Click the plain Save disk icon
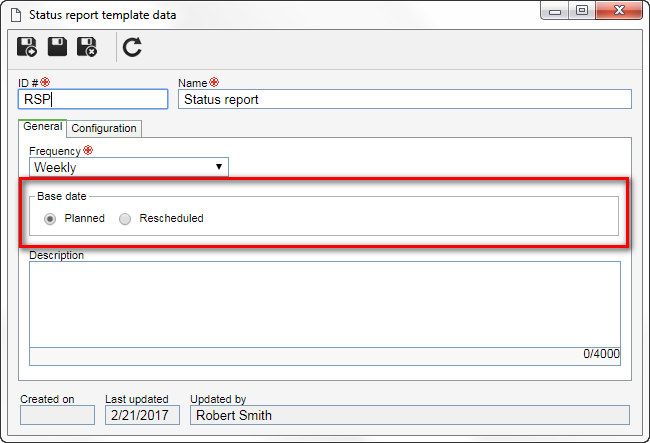This screenshot has width=650, height=443. tap(57, 46)
